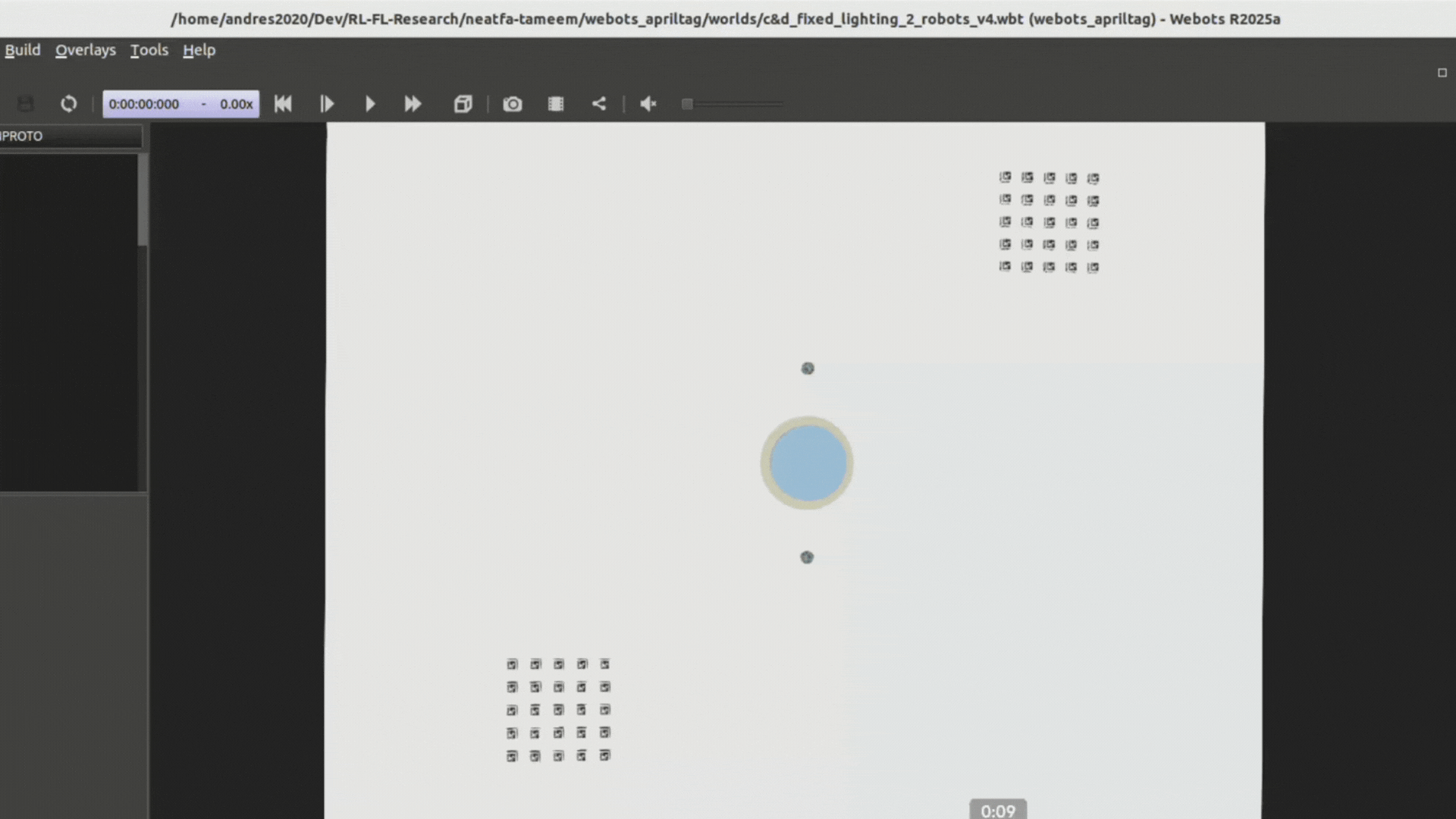1456x819 pixels.
Task: Toggle 3D rendering of the scene
Action: click(x=463, y=104)
